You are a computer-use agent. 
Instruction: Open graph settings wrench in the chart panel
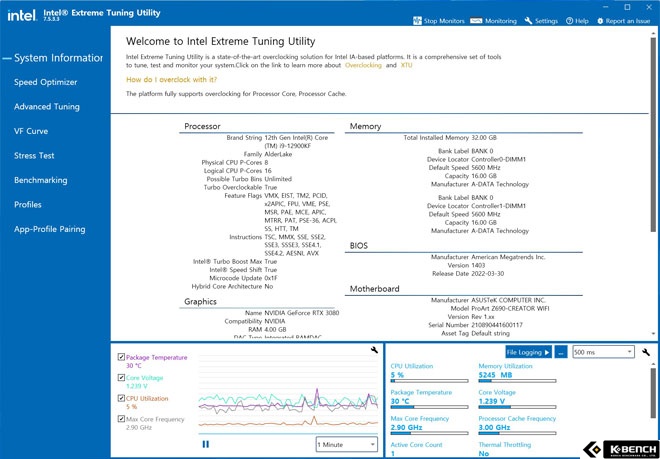tap(374, 350)
